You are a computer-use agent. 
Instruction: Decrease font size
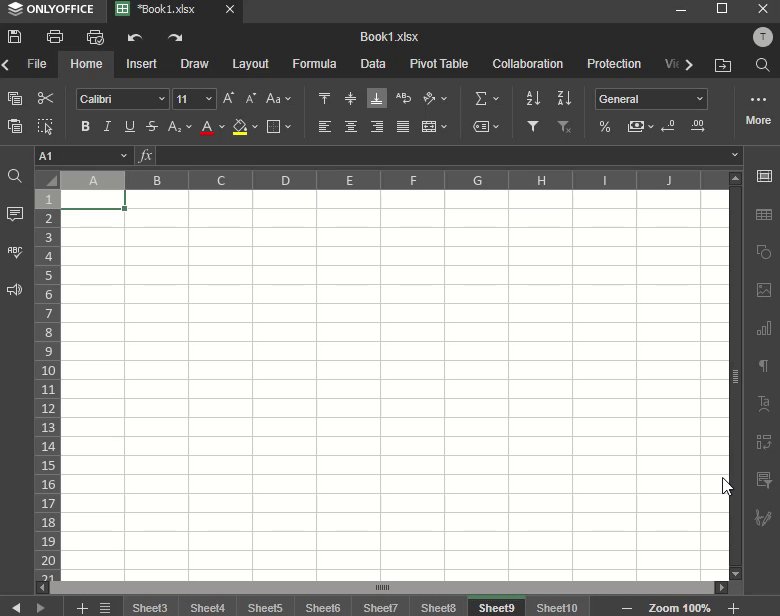[251, 99]
